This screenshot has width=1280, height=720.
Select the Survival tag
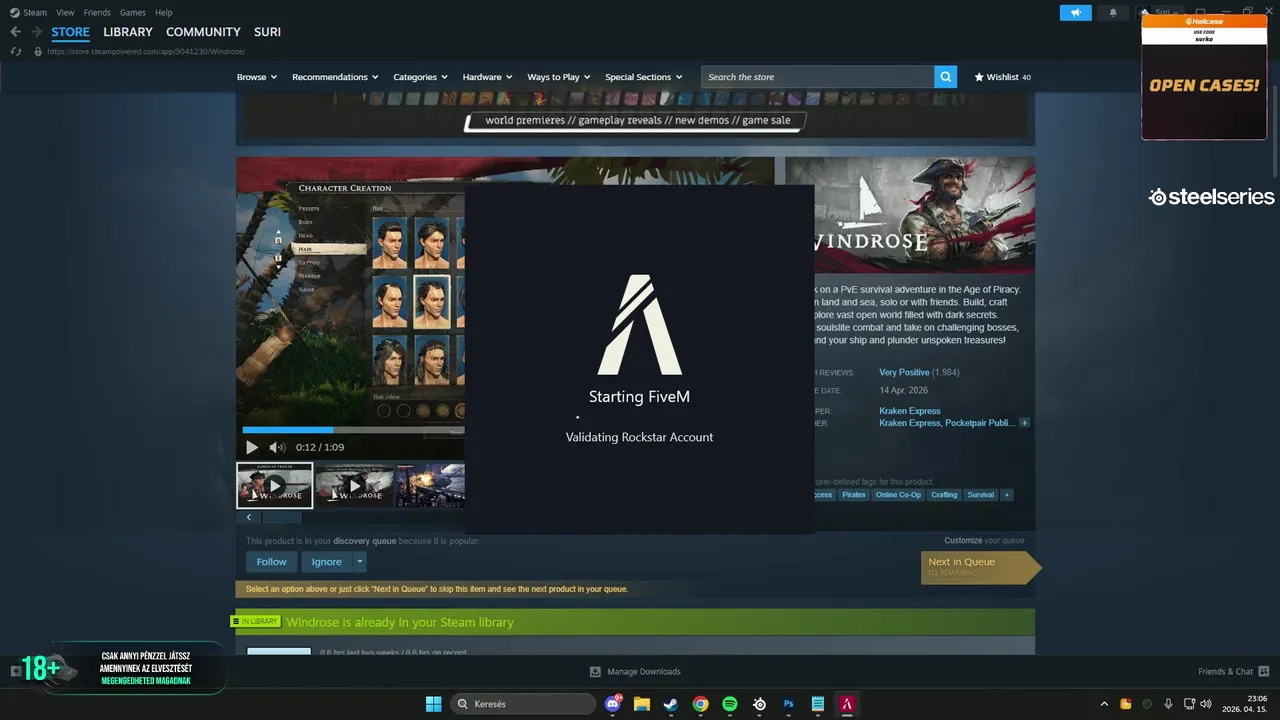pyautogui.click(x=981, y=495)
